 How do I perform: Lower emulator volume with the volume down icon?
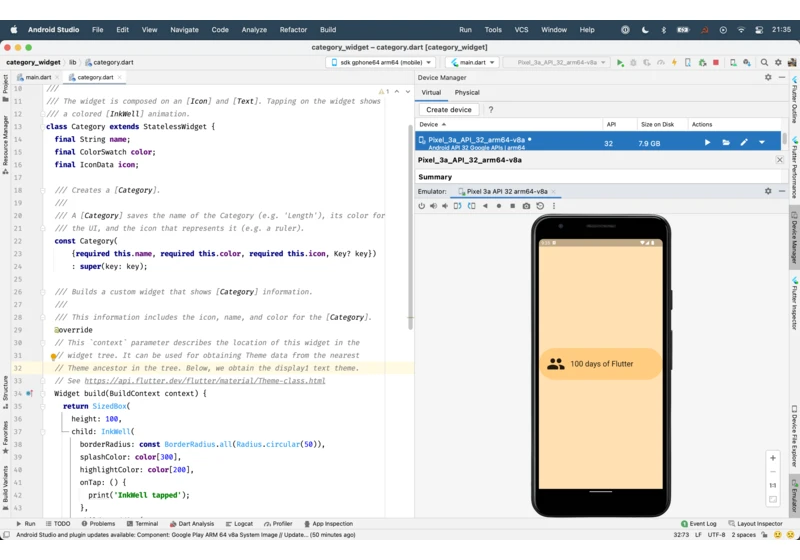[x=445, y=206]
